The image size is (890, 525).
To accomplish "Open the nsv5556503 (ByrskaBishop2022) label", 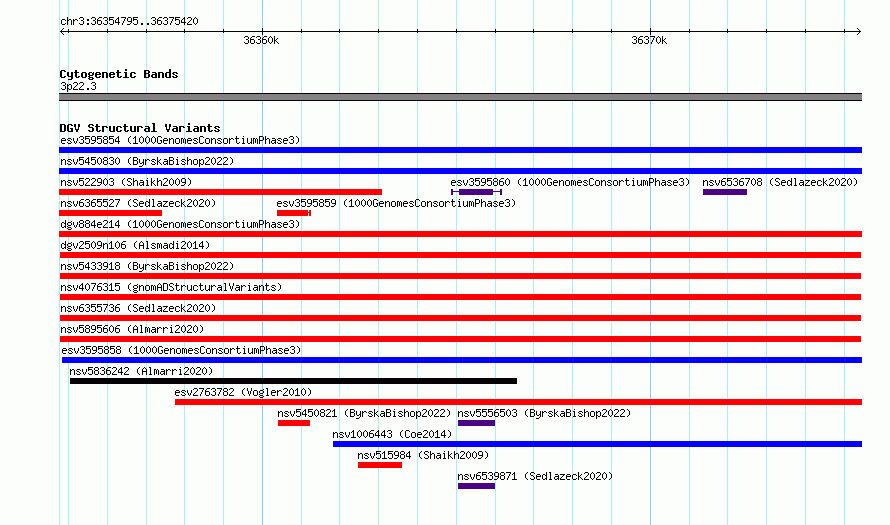I will coord(544,413).
